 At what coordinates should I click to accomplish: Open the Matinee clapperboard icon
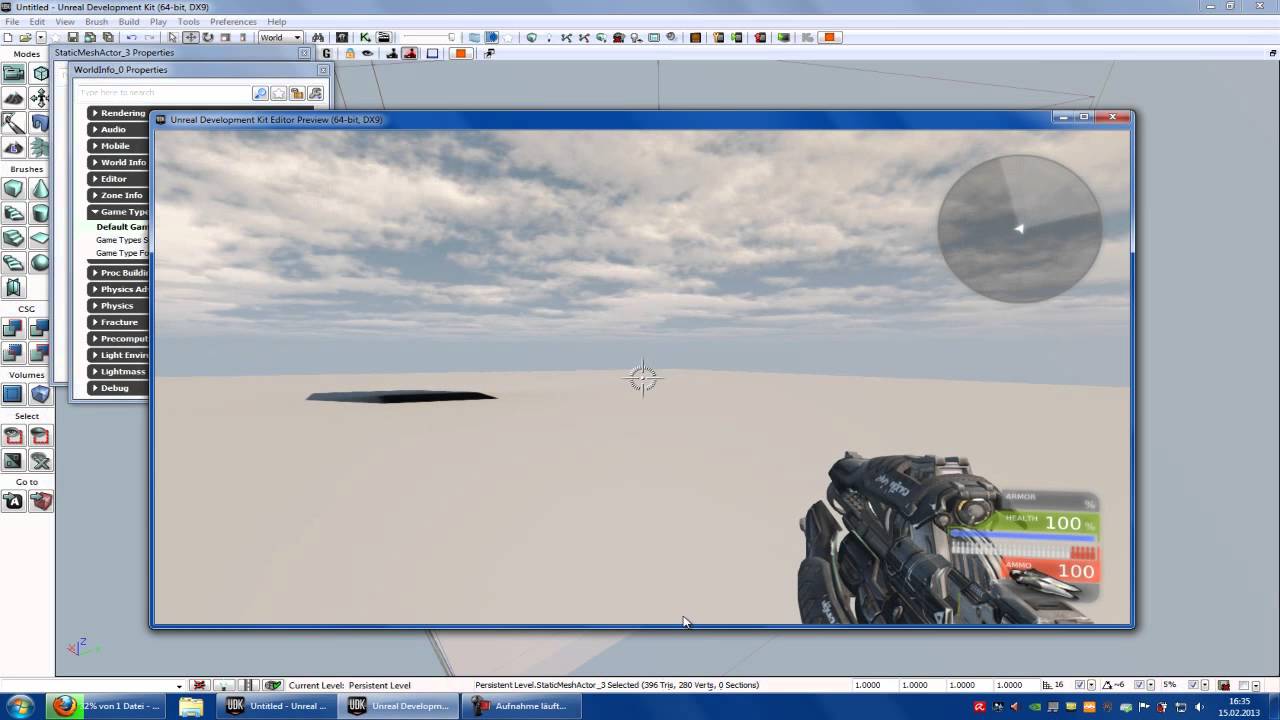coord(383,38)
